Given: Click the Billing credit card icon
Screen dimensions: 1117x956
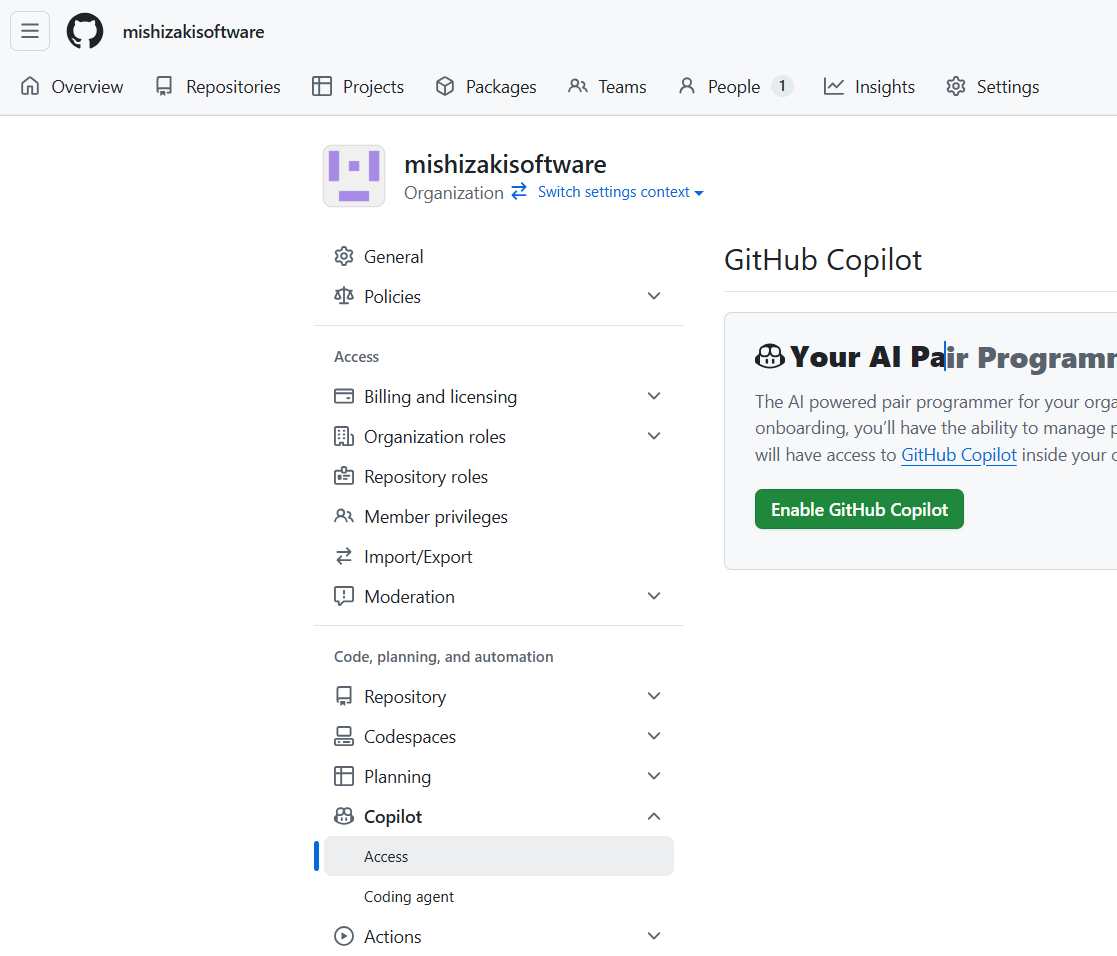Looking at the screenshot, I should click(344, 396).
